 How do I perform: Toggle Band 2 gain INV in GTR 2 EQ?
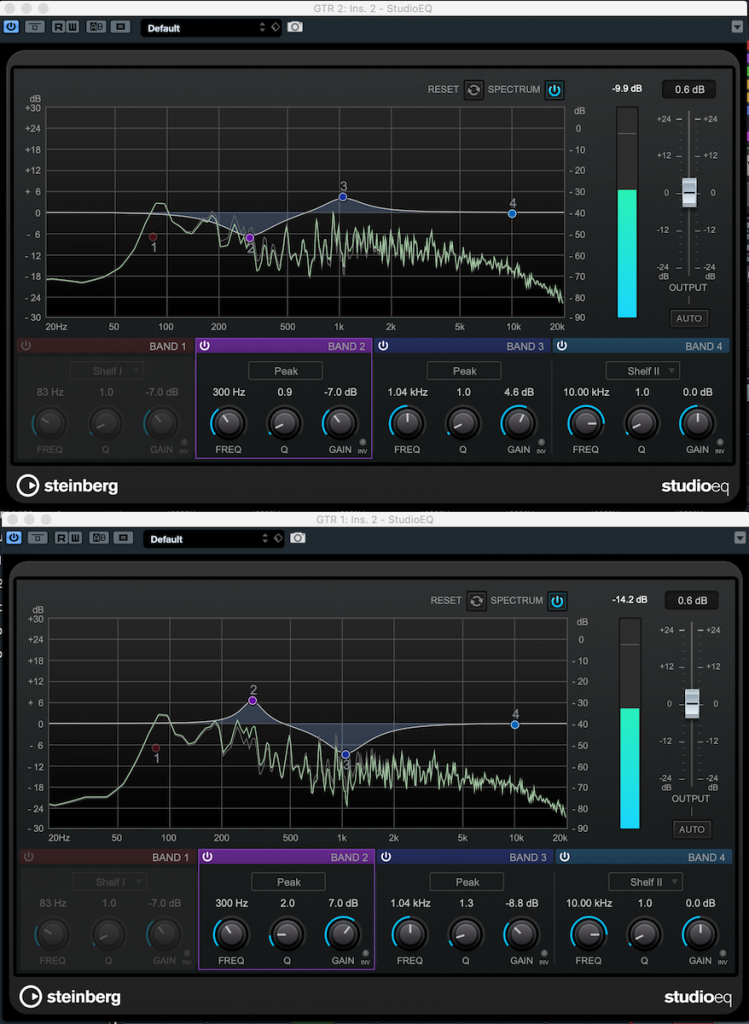click(362, 442)
